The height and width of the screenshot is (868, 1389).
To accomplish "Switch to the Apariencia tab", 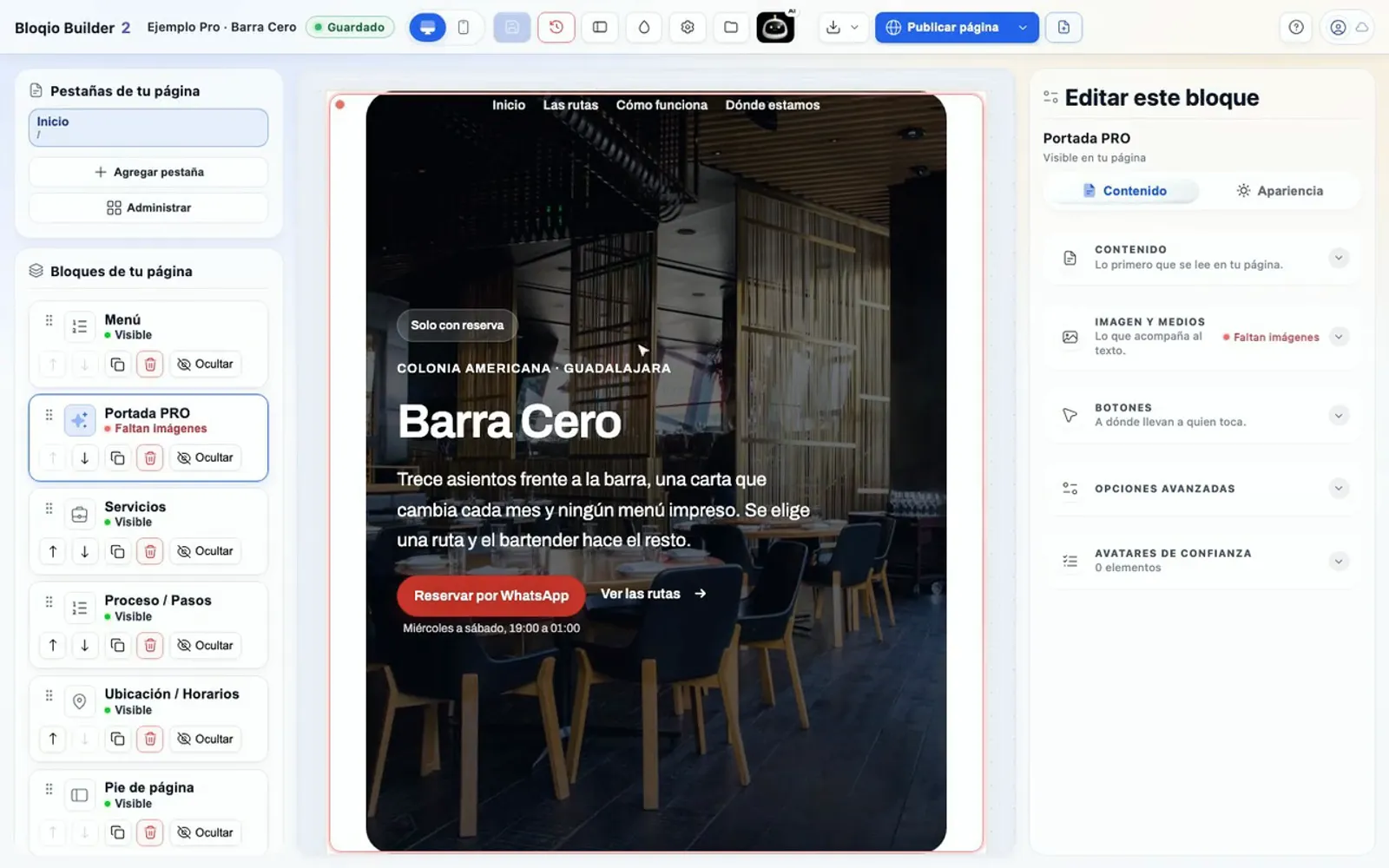I will 1280,191.
